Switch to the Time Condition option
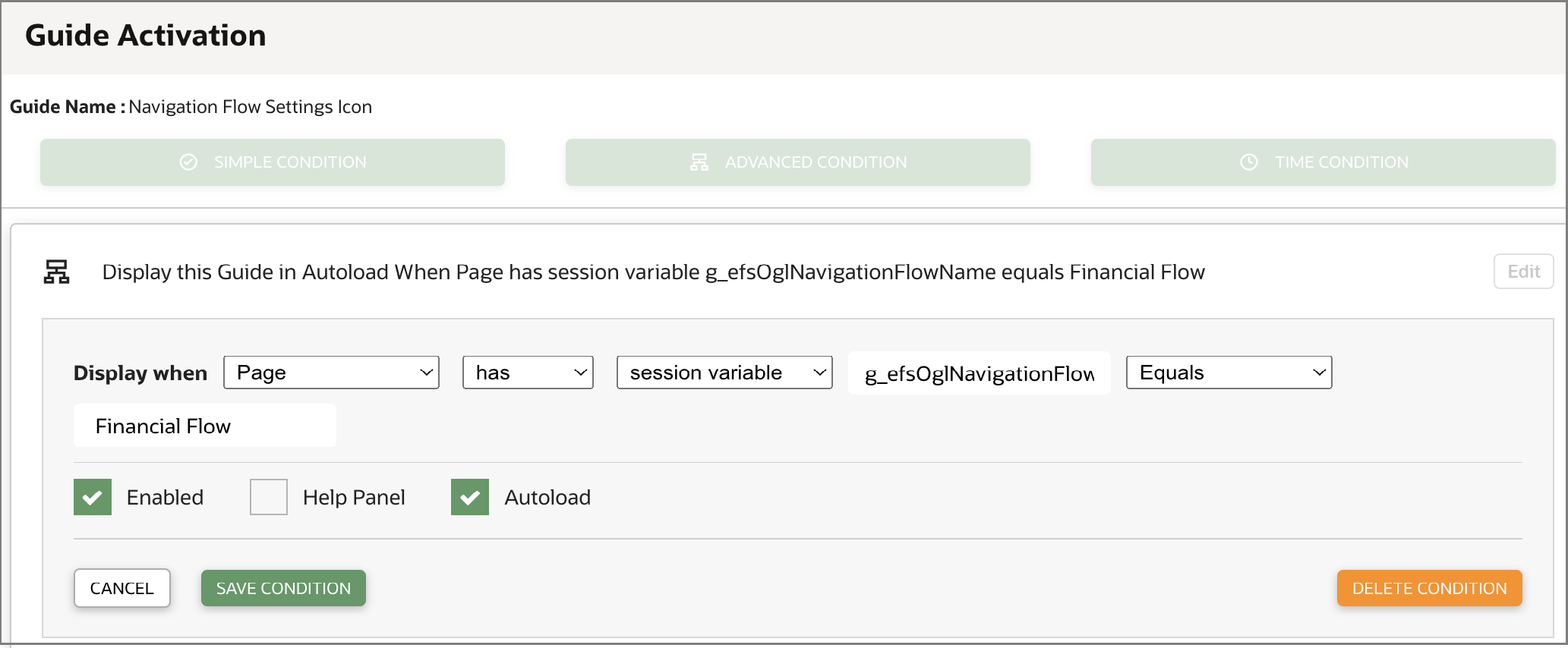This screenshot has width=1568, height=648. (1322, 162)
